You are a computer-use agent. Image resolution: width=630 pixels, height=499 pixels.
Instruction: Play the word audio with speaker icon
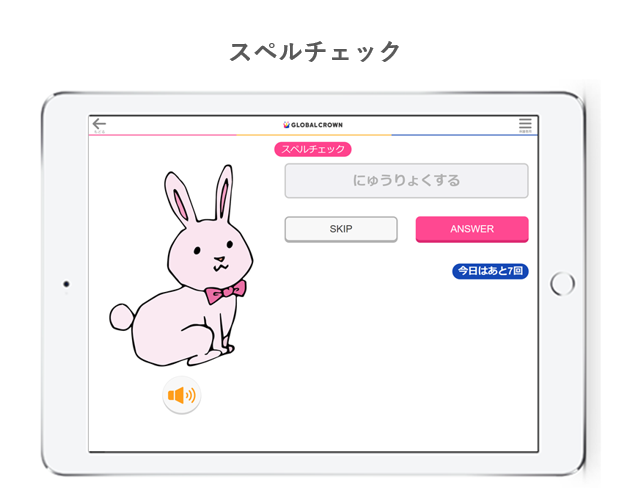click(x=182, y=395)
